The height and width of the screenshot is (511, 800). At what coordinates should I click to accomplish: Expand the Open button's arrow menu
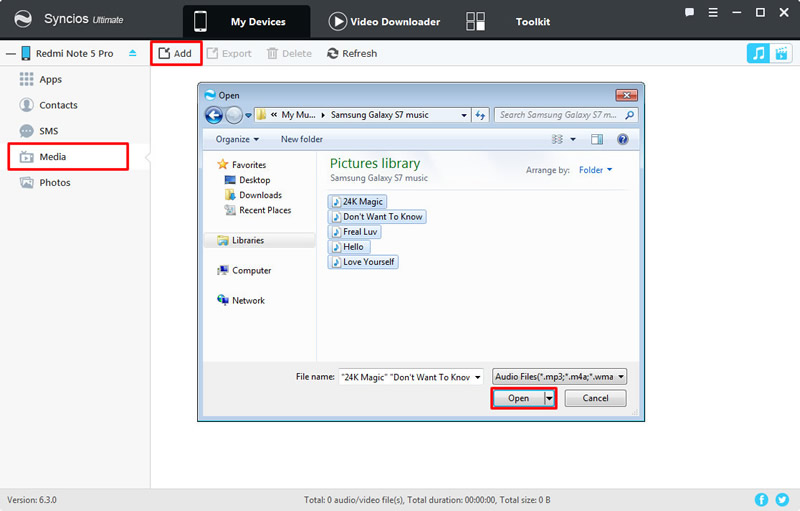click(x=549, y=398)
